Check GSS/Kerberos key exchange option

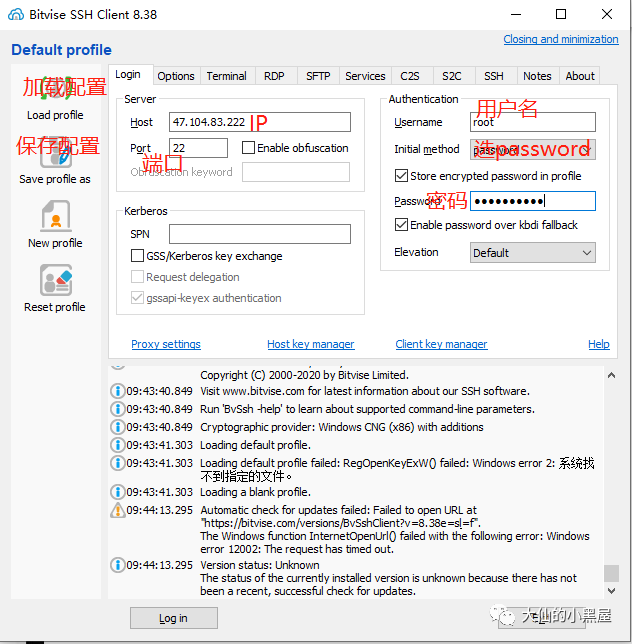(138, 256)
